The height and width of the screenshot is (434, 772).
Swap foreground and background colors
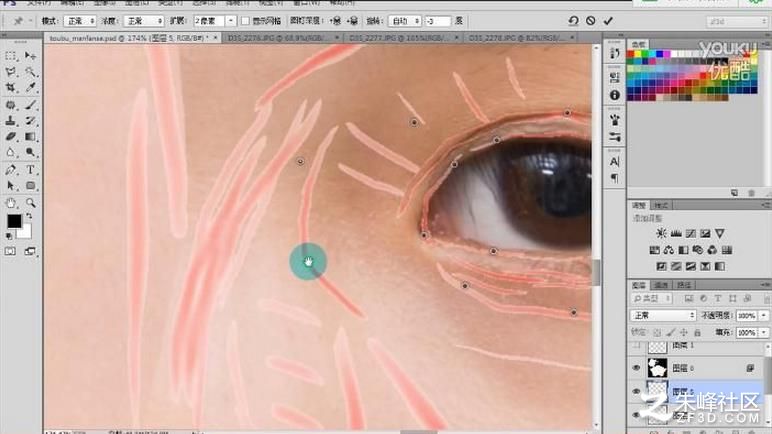point(29,216)
